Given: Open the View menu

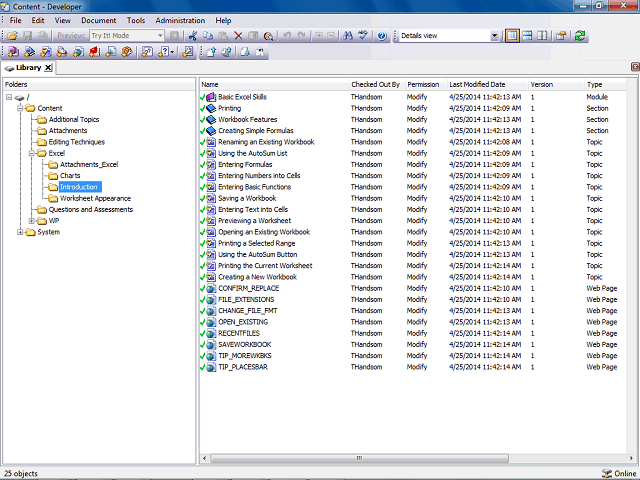Looking at the screenshot, I should click(x=63, y=20).
